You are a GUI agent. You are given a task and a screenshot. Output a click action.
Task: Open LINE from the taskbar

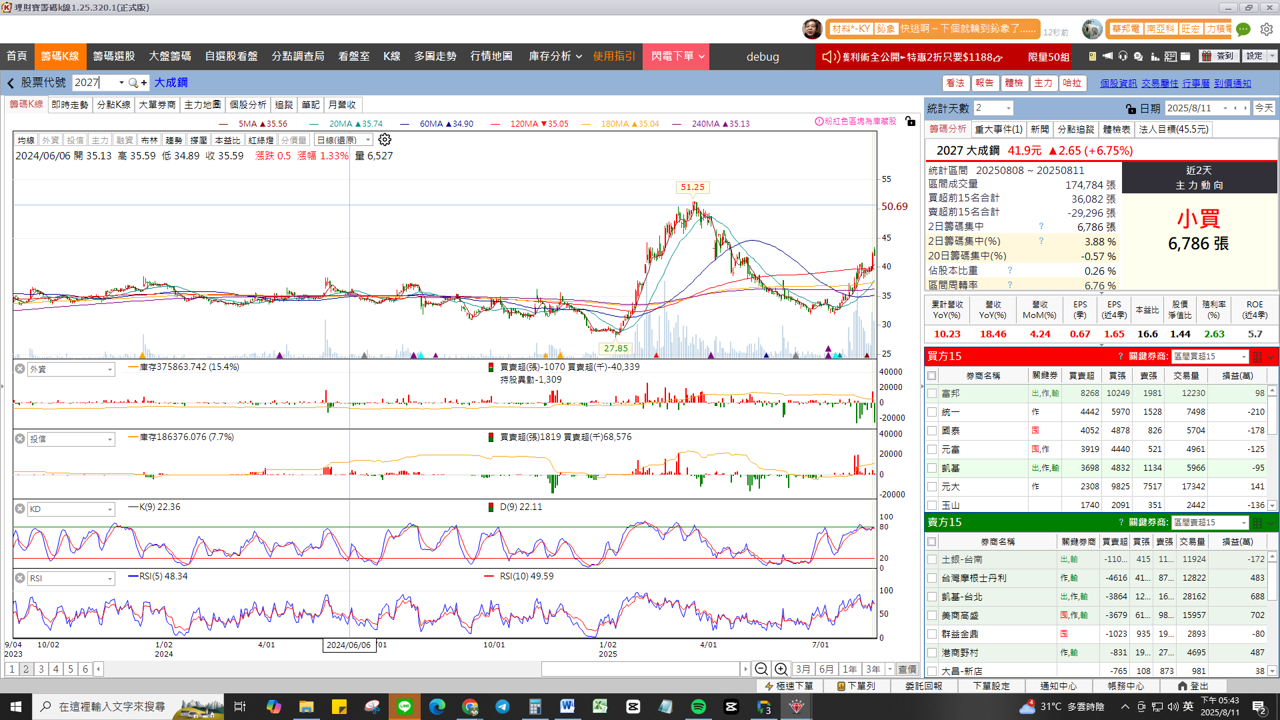[x=405, y=706]
